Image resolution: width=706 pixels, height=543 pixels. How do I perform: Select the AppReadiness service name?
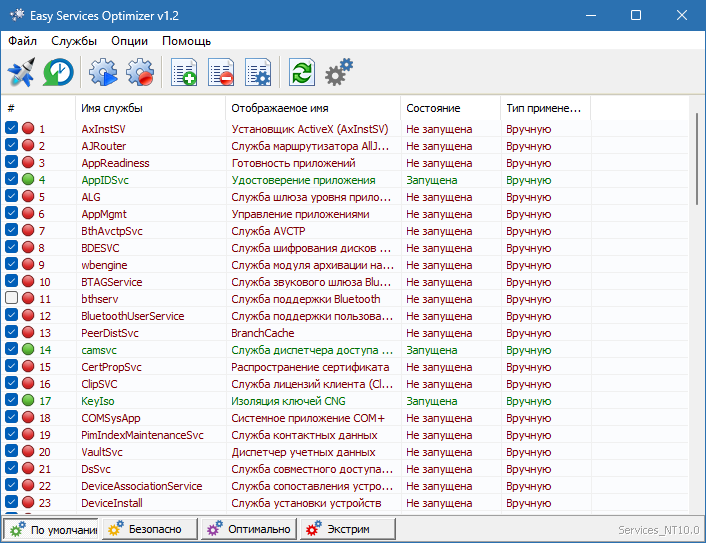115,163
